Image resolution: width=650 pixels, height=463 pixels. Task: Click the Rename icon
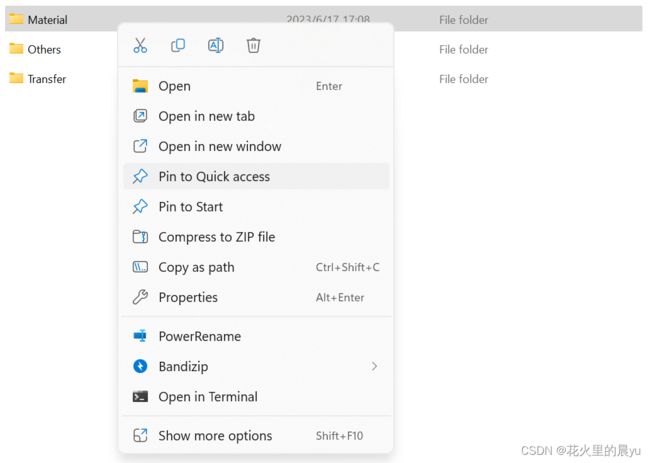[x=216, y=45]
